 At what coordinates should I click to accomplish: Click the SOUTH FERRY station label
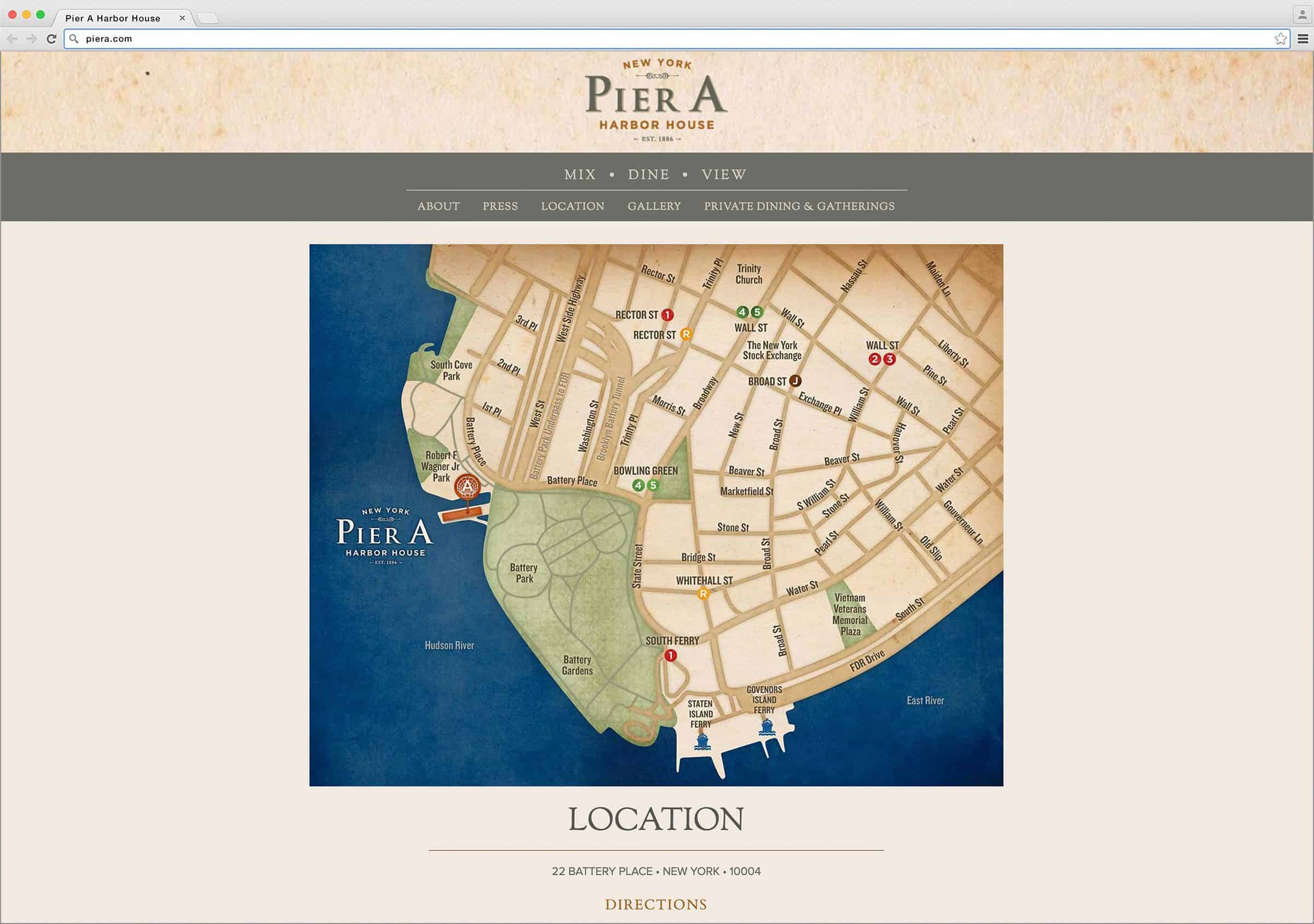coord(672,641)
